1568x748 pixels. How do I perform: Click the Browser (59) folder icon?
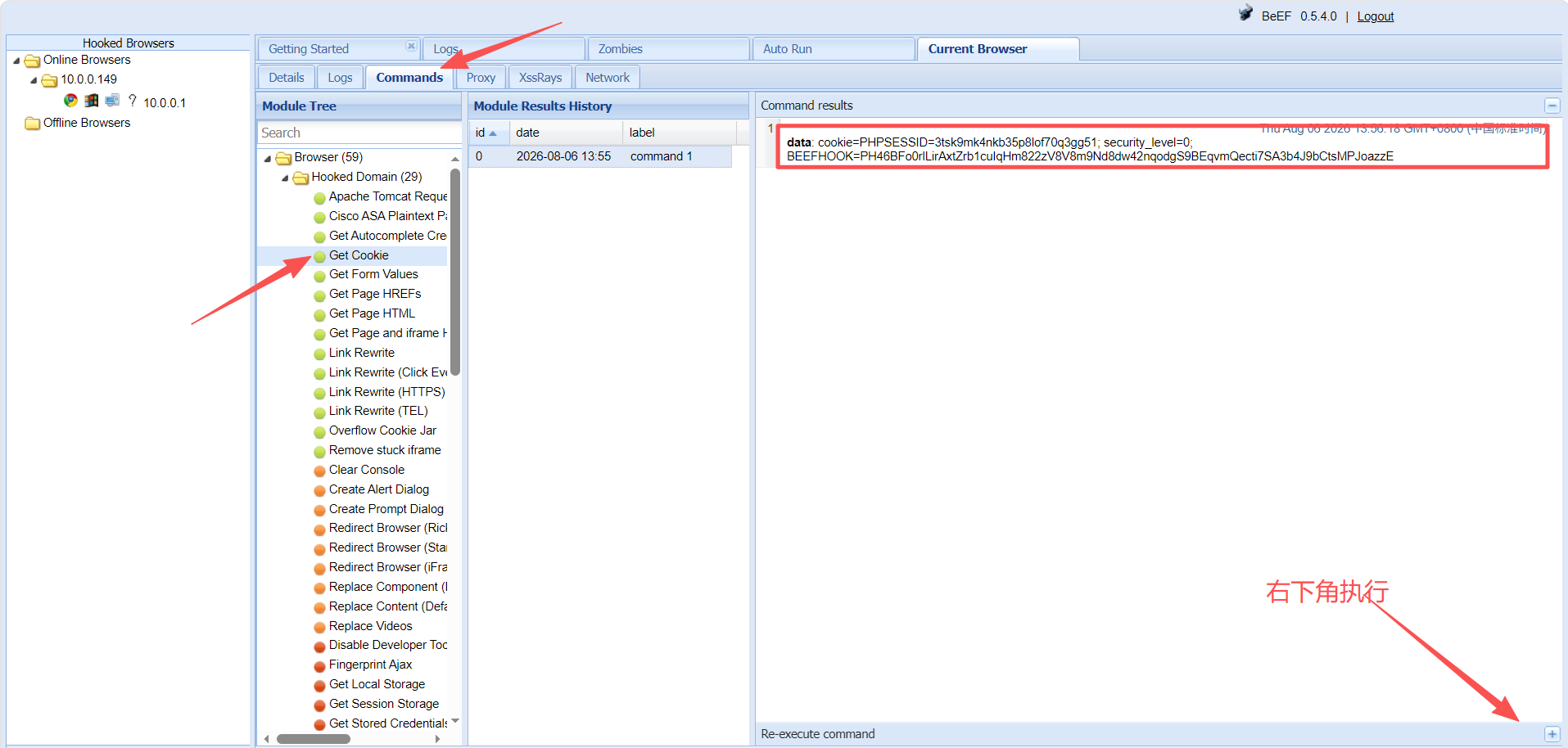(x=284, y=158)
